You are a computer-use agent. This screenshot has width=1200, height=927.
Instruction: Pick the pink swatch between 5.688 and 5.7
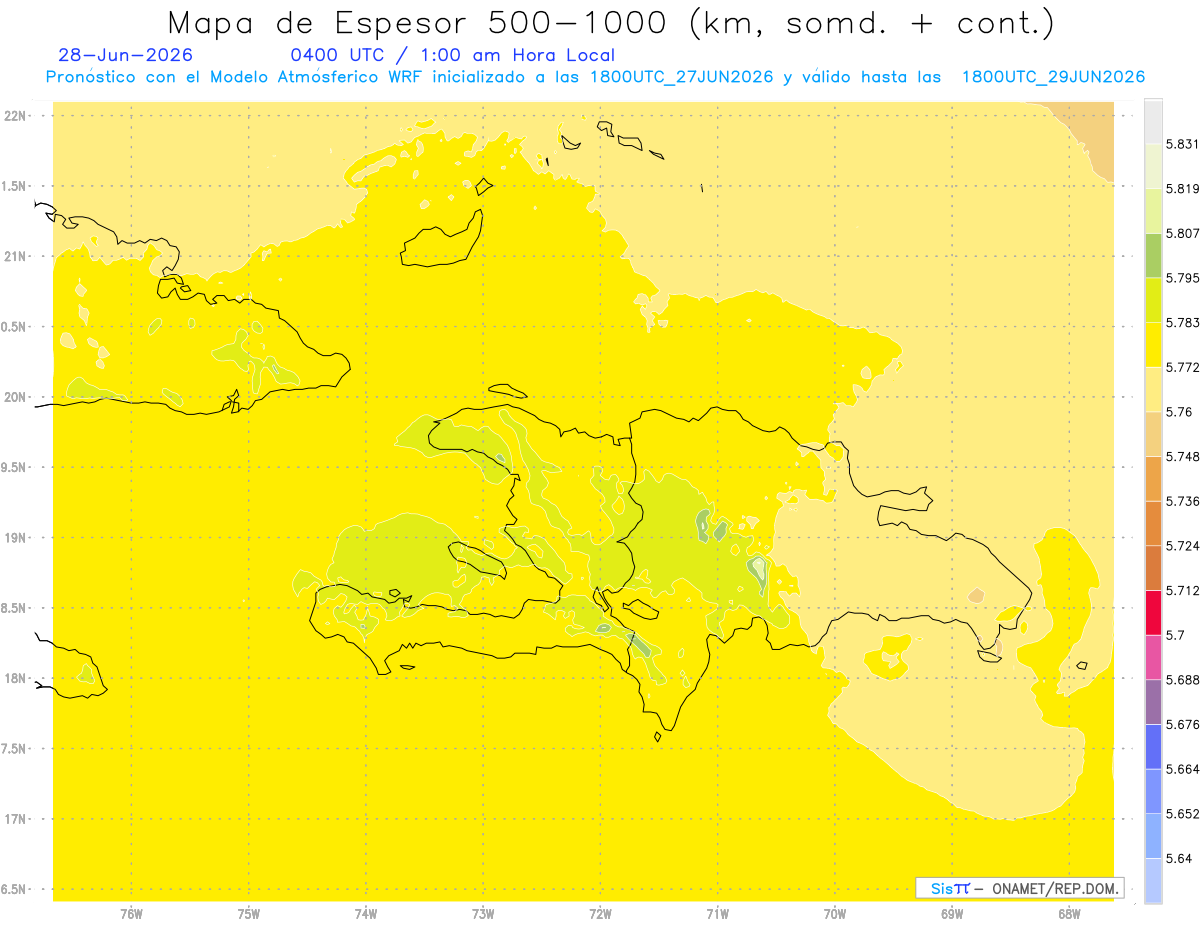click(x=1153, y=657)
